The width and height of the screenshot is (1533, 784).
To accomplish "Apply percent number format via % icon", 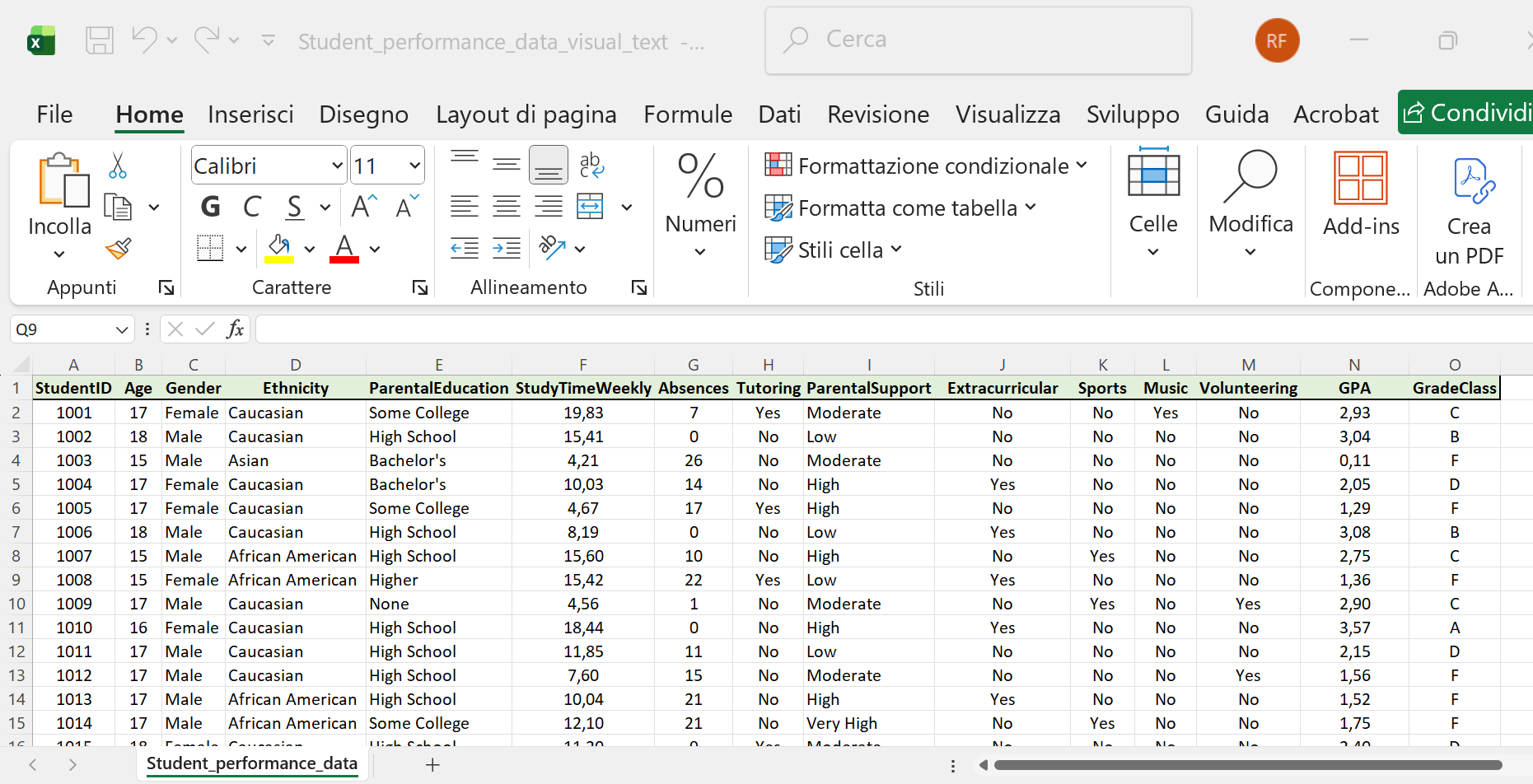I will [x=699, y=175].
